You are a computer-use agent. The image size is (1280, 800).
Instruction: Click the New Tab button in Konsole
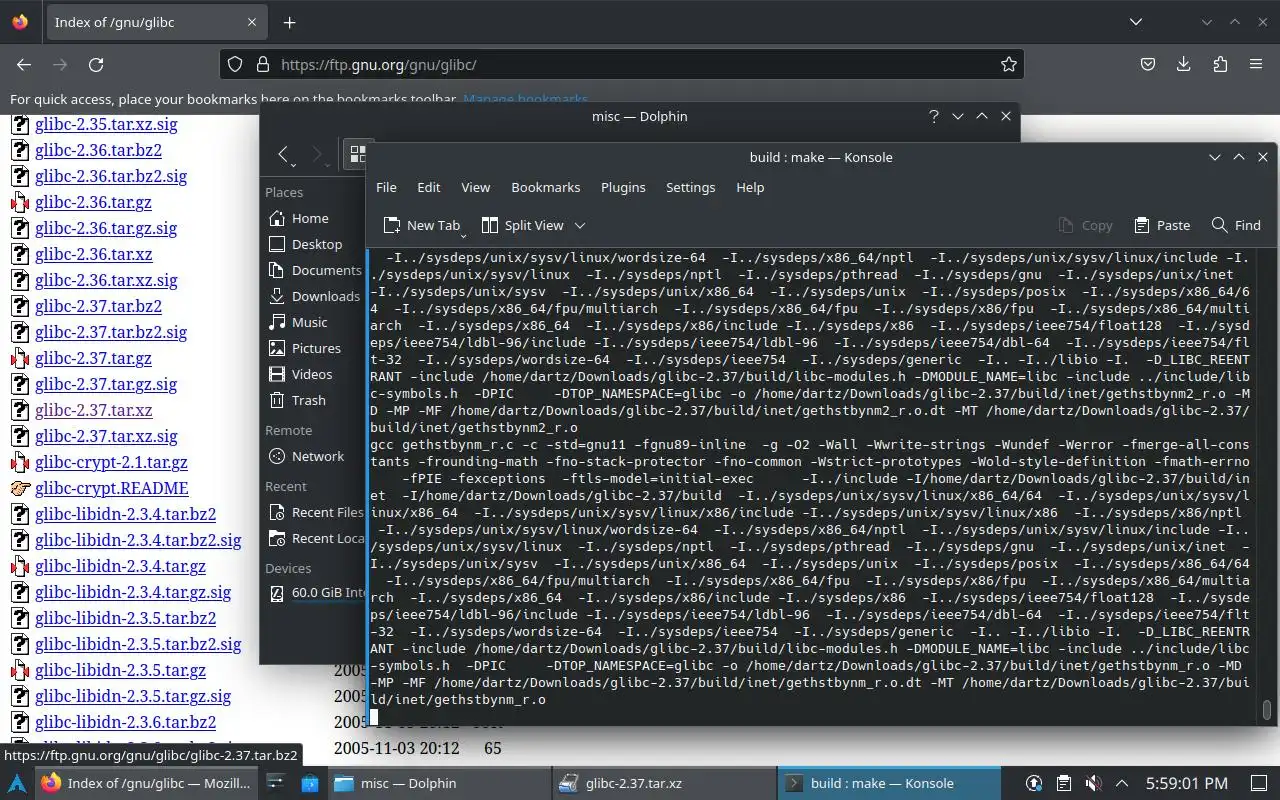click(422, 225)
